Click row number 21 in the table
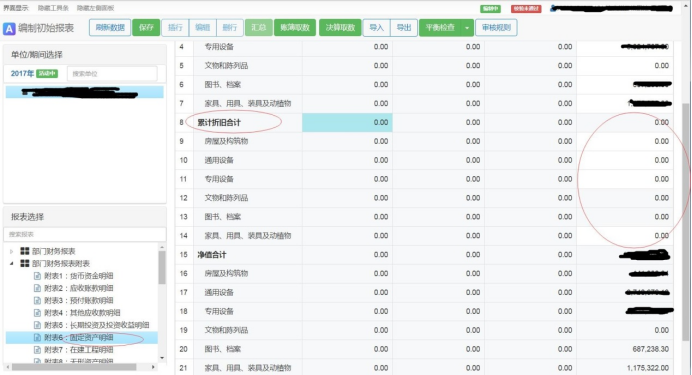The width and height of the screenshot is (692, 375). pos(184,368)
